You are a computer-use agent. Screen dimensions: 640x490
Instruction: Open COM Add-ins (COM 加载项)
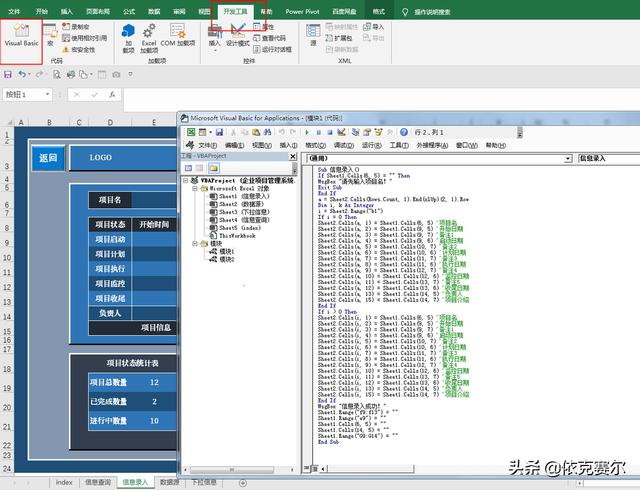point(178,36)
